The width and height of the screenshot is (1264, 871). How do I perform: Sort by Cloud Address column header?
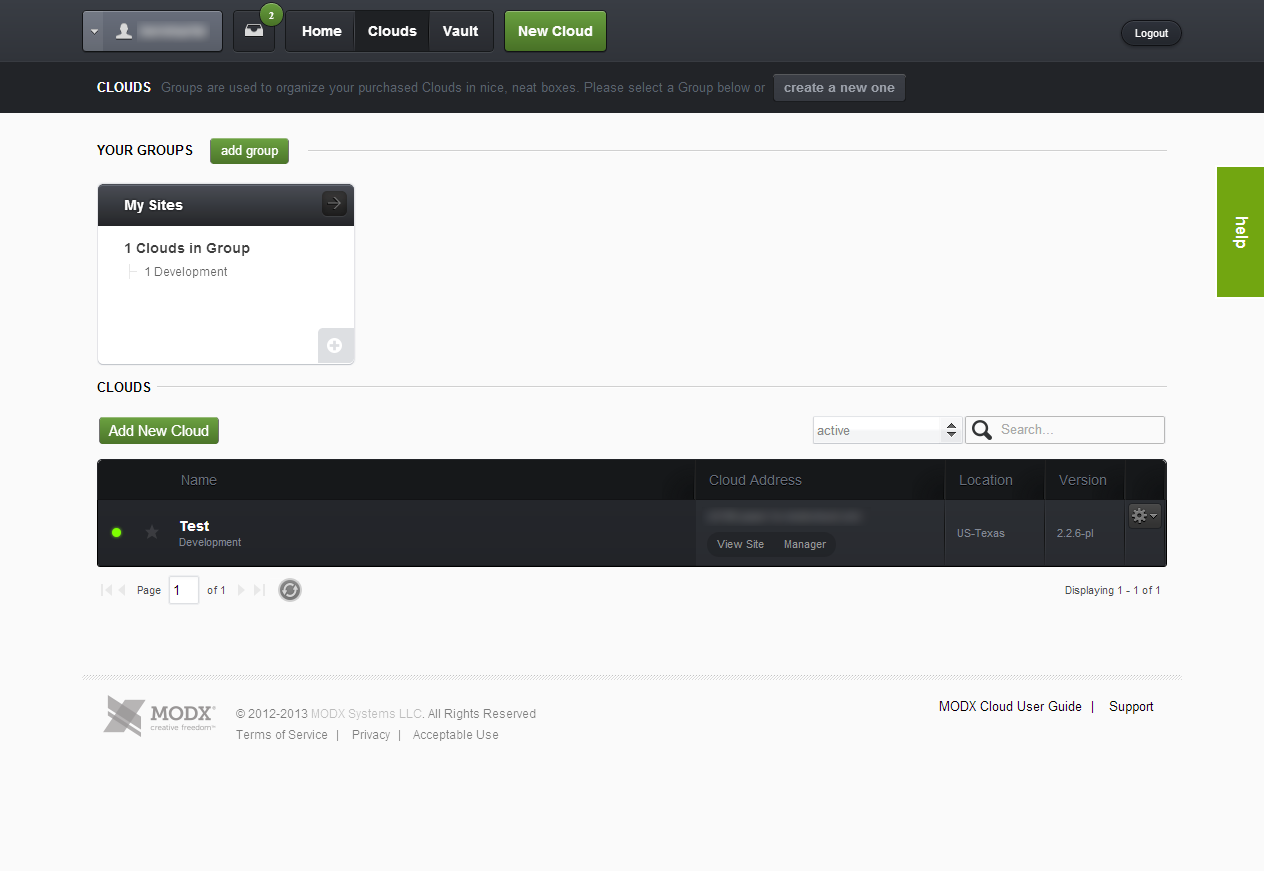(x=755, y=480)
